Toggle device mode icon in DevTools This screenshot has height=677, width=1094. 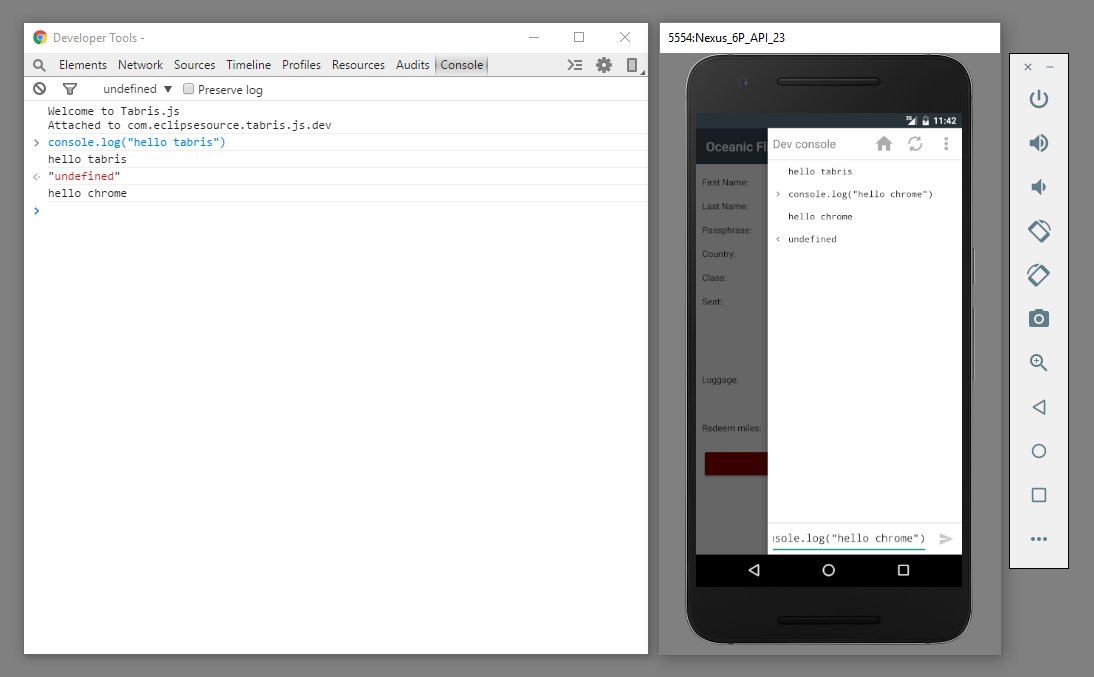[x=632, y=65]
